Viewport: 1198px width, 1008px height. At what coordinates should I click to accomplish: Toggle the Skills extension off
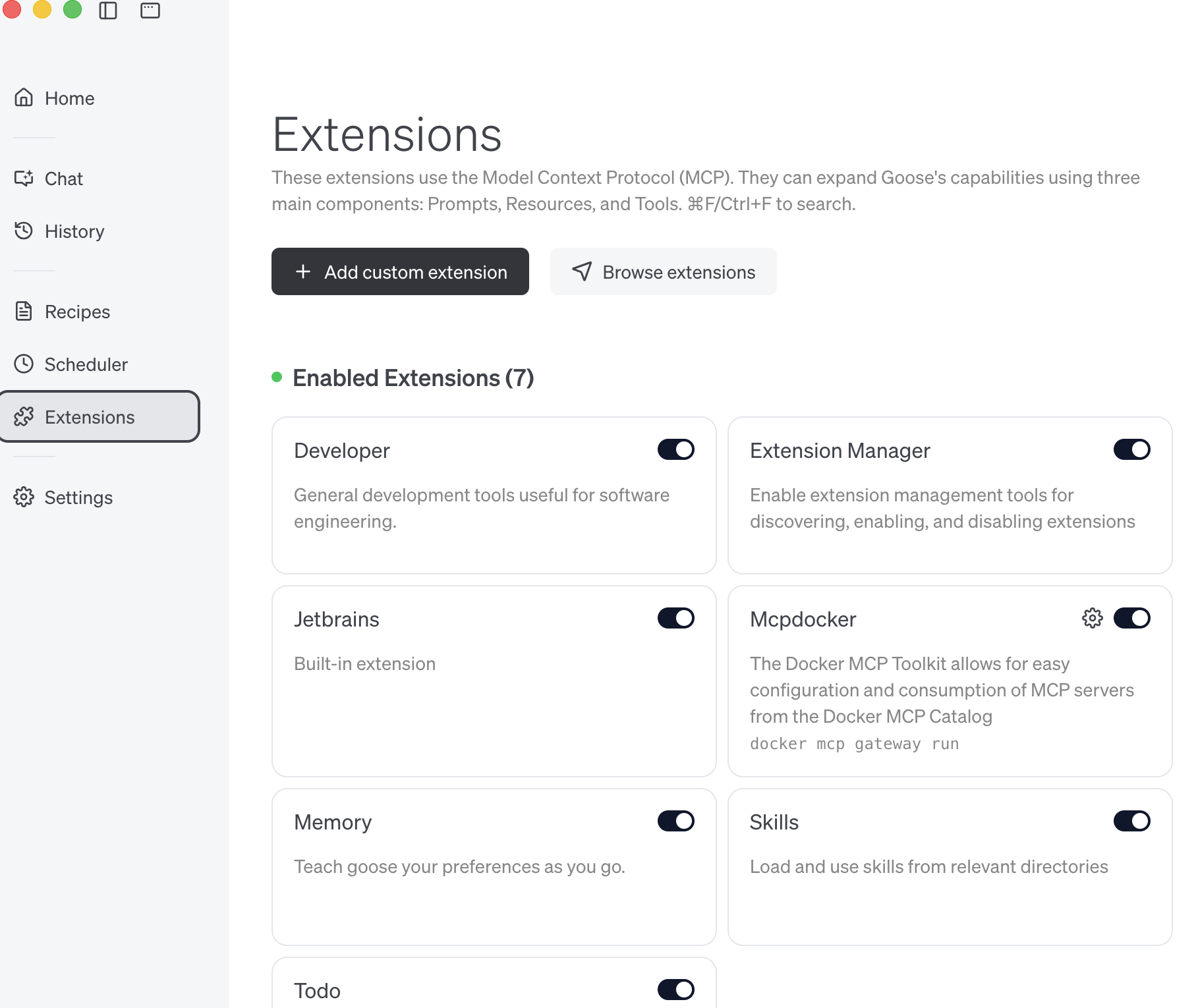[x=1131, y=821]
